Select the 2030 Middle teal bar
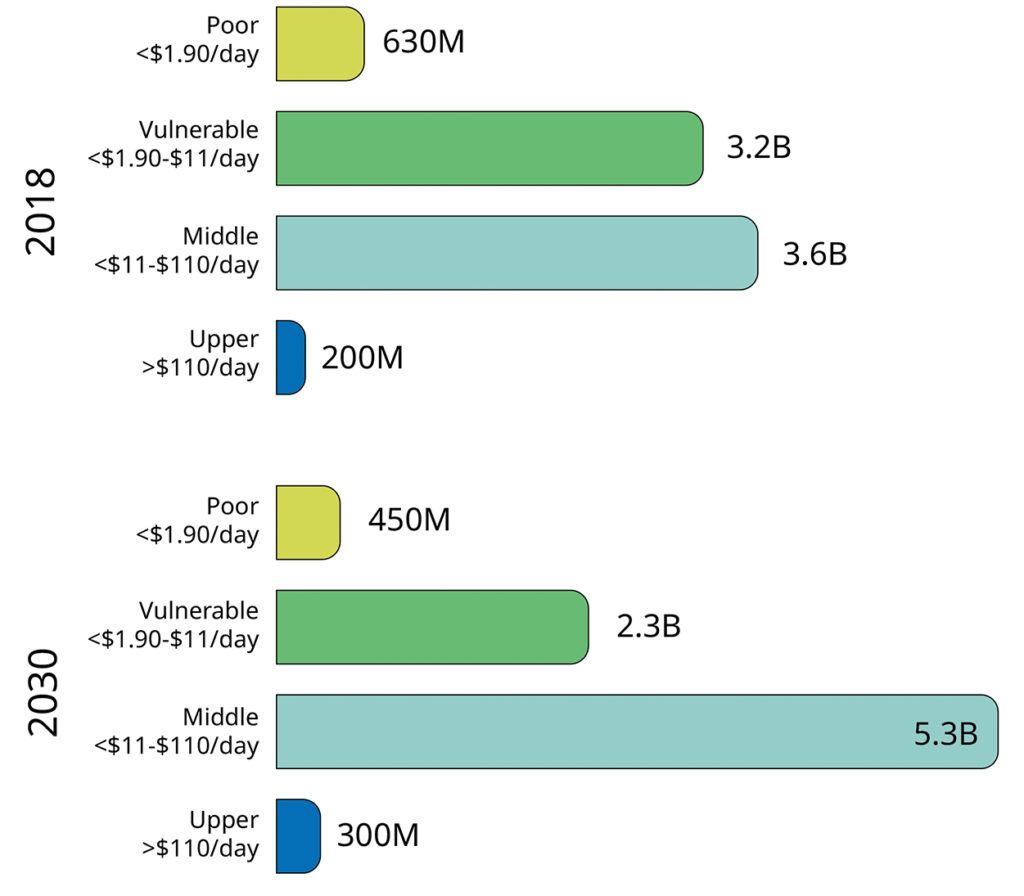The width and height of the screenshot is (1024, 896). [x=637, y=731]
